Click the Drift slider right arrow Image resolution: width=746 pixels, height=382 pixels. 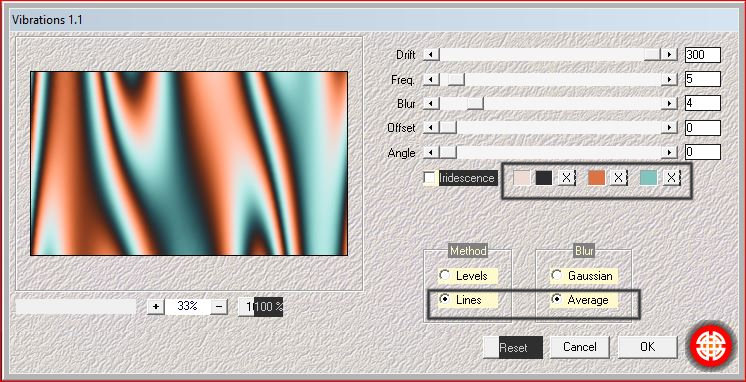pyautogui.click(x=669, y=55)
